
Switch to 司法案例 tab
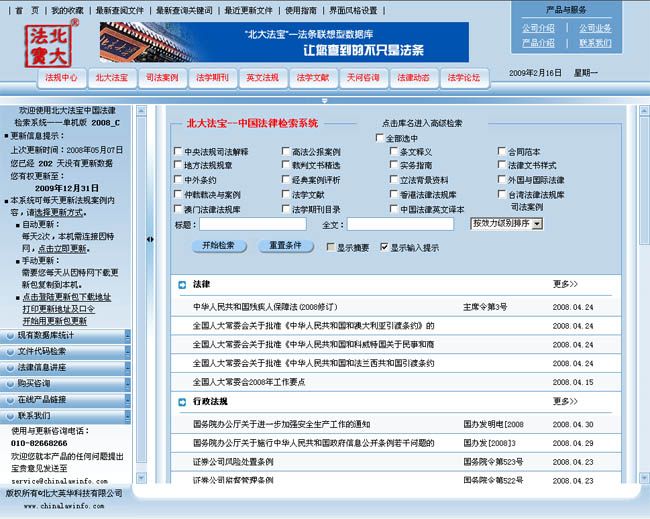[x=162, y=78]
